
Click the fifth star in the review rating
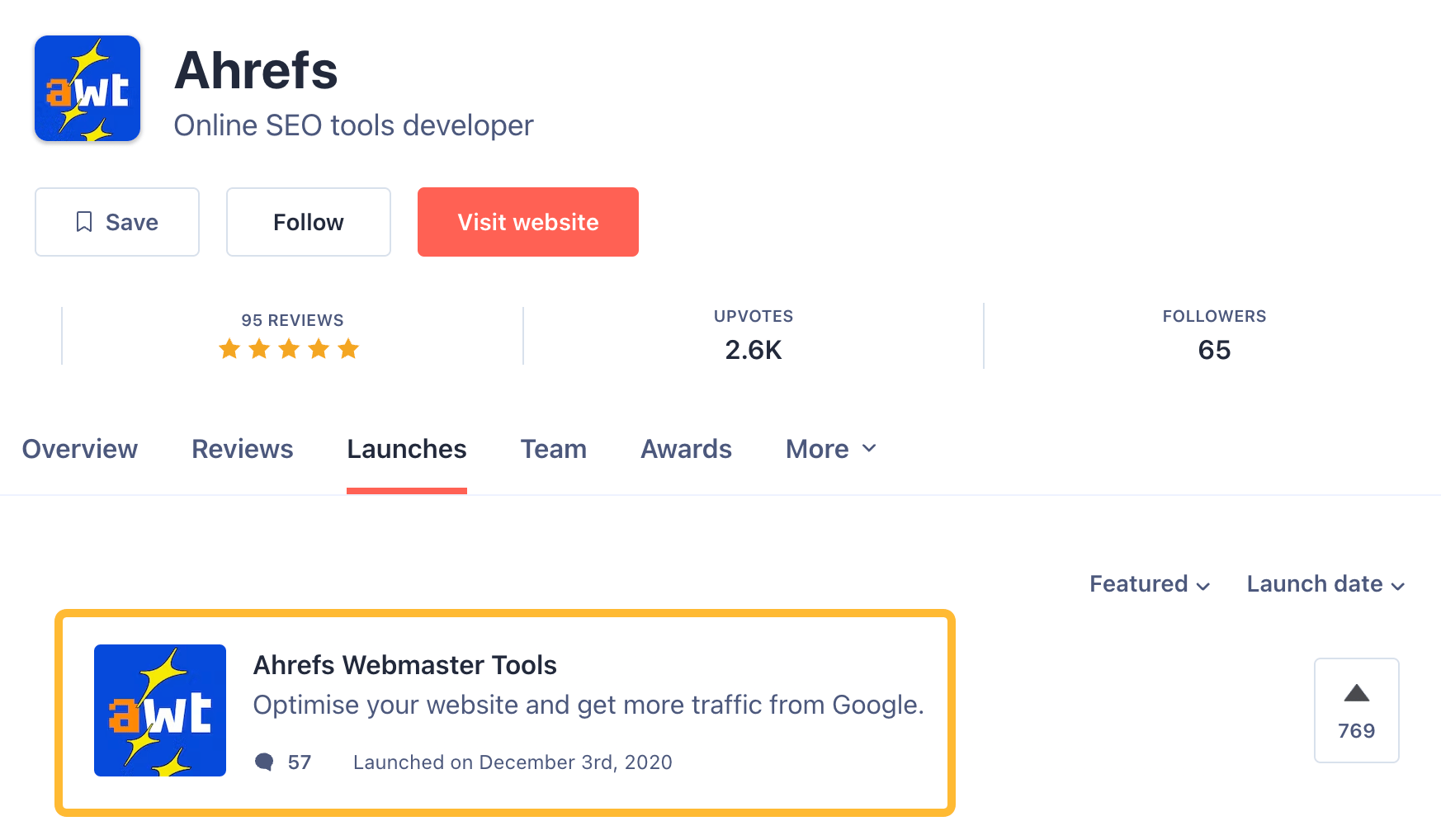click(348, 349)
